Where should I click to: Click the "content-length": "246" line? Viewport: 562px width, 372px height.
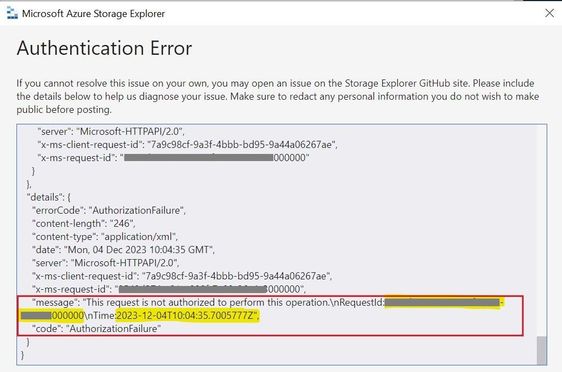coord(84,224)
